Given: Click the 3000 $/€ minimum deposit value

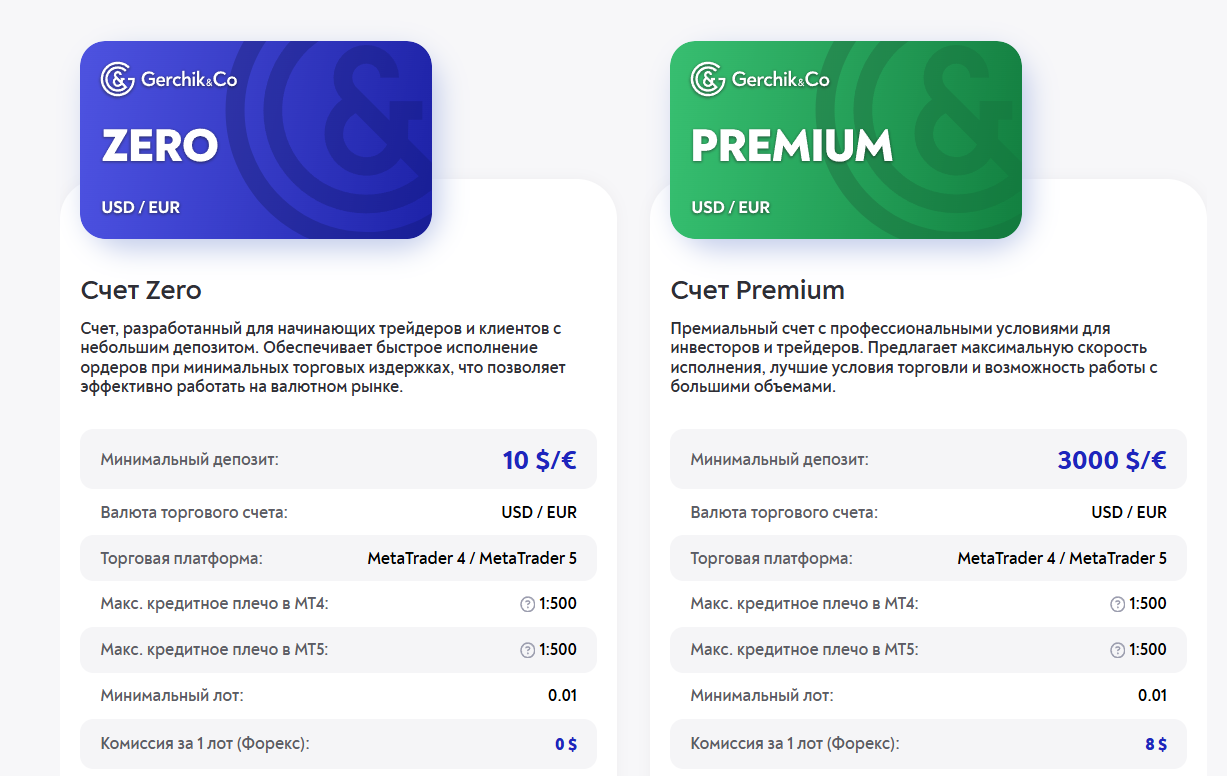Looking at the screenshot, I should click(1111, 460).
